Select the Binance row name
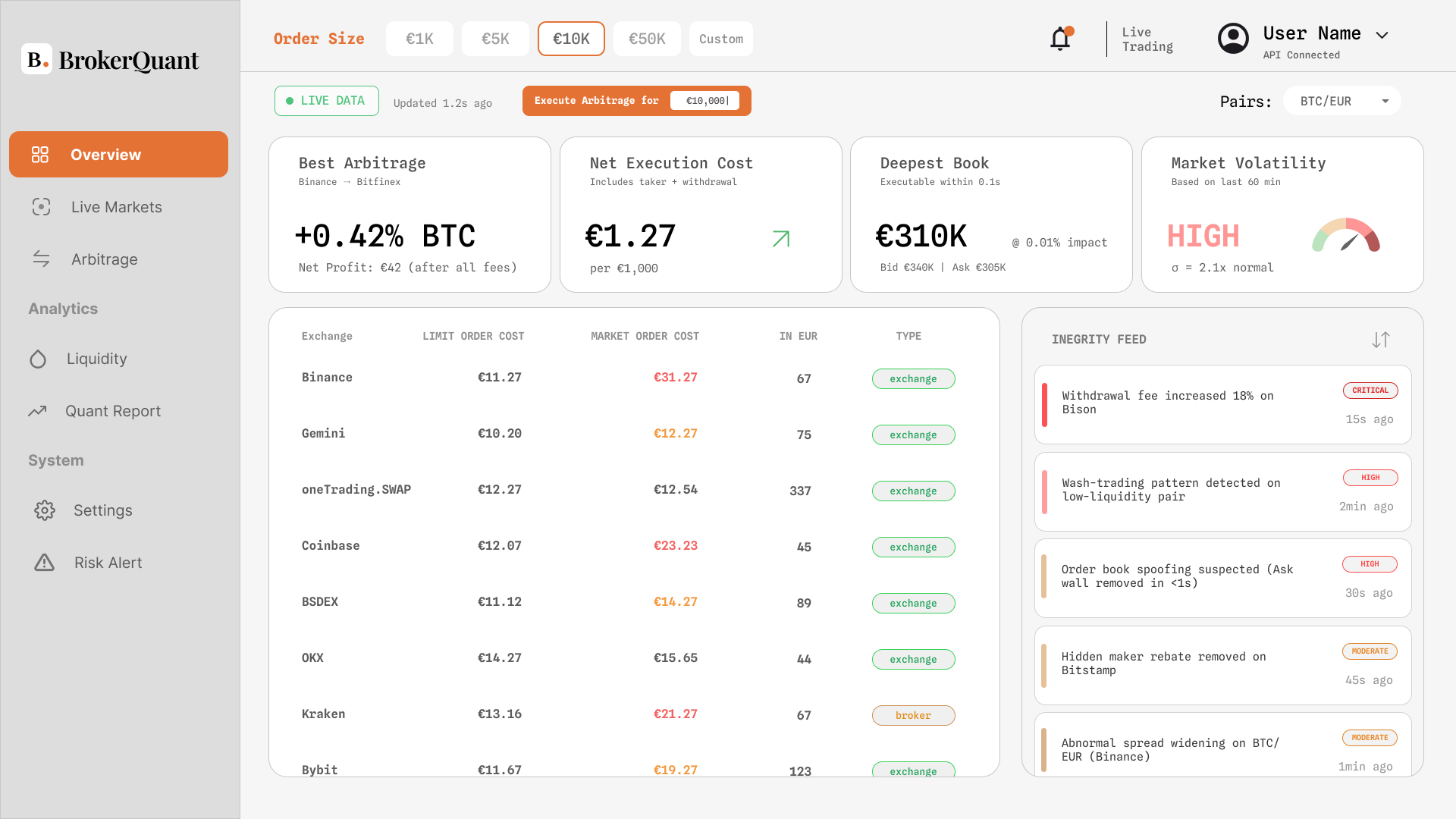The height and width of the screenshot is (819, 1456). point(327,377)
